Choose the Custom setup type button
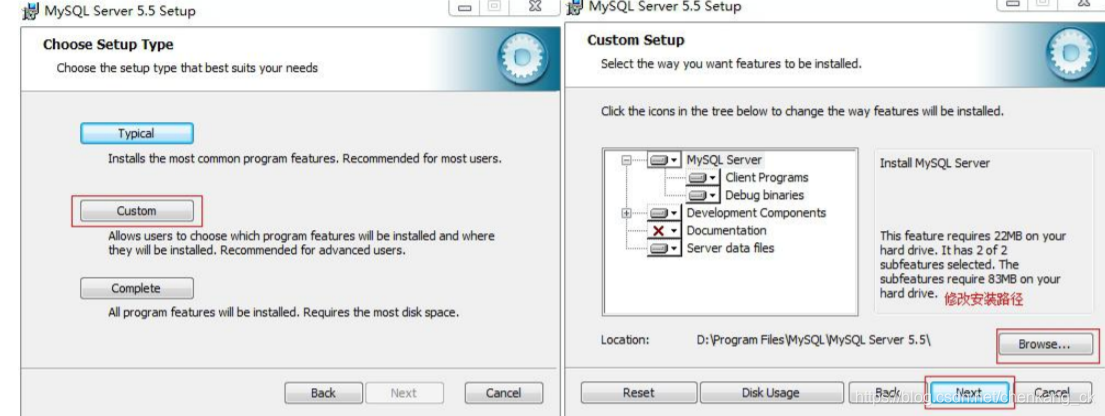The height and width of the screenshot is (416, 1105). pos(137,211)
